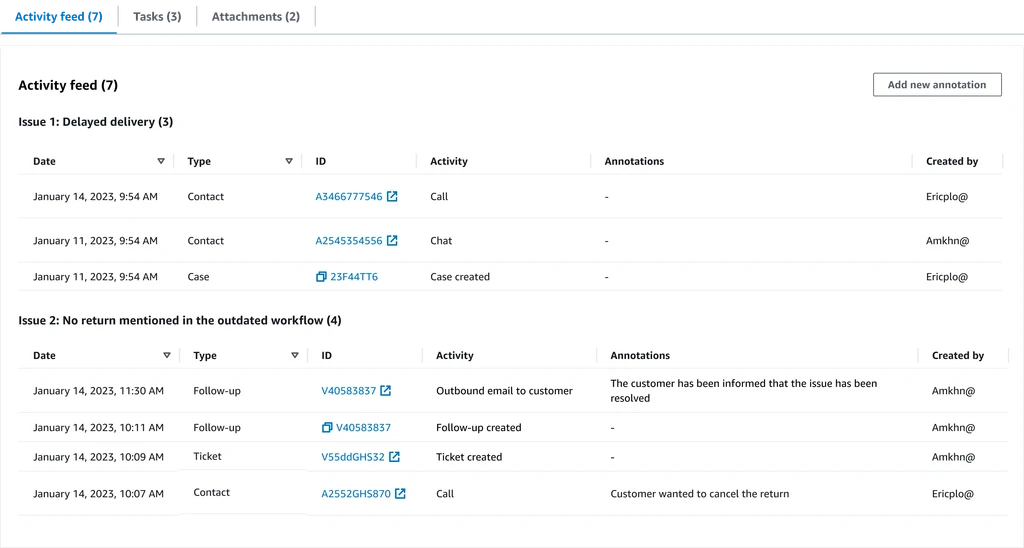Open ticket ID link V55ddGHS32
This screenshot has width=1024, height=548.
[352, 457]
